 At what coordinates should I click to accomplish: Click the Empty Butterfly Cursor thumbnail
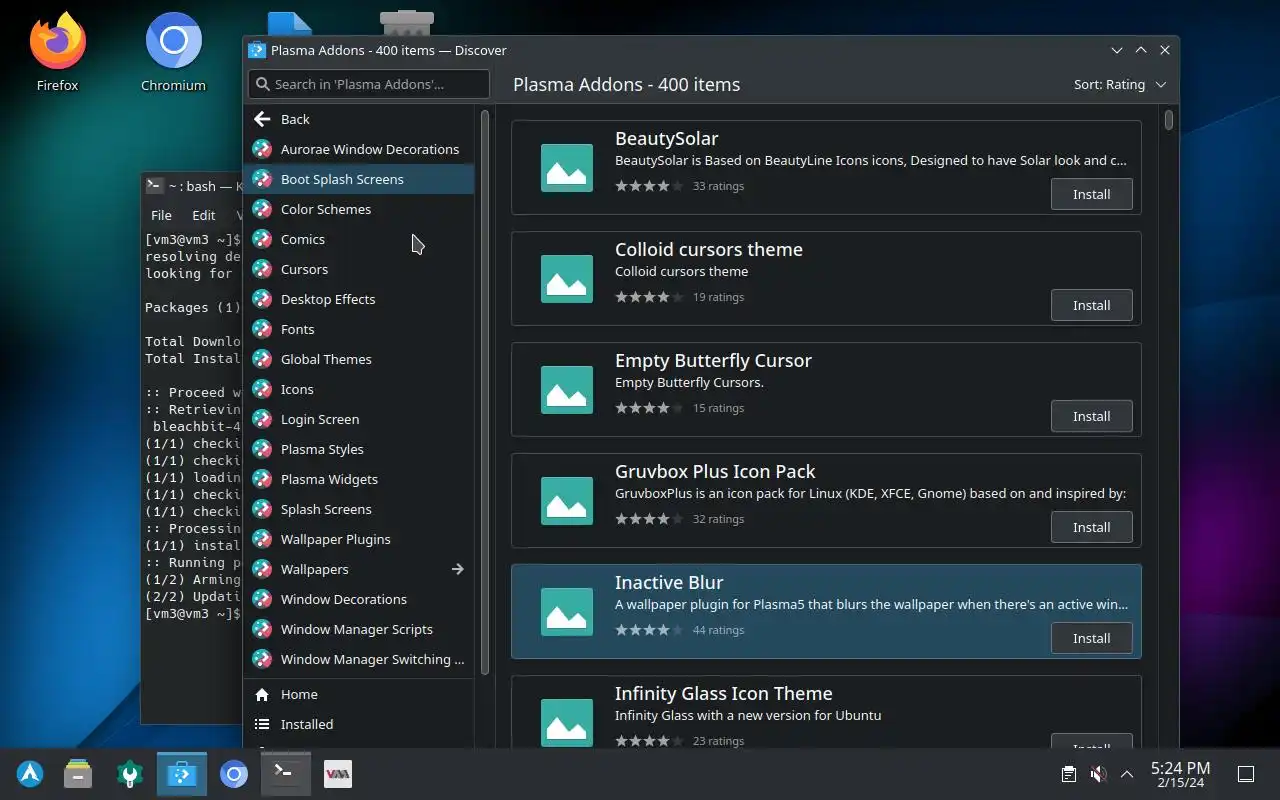pos(567,390)
